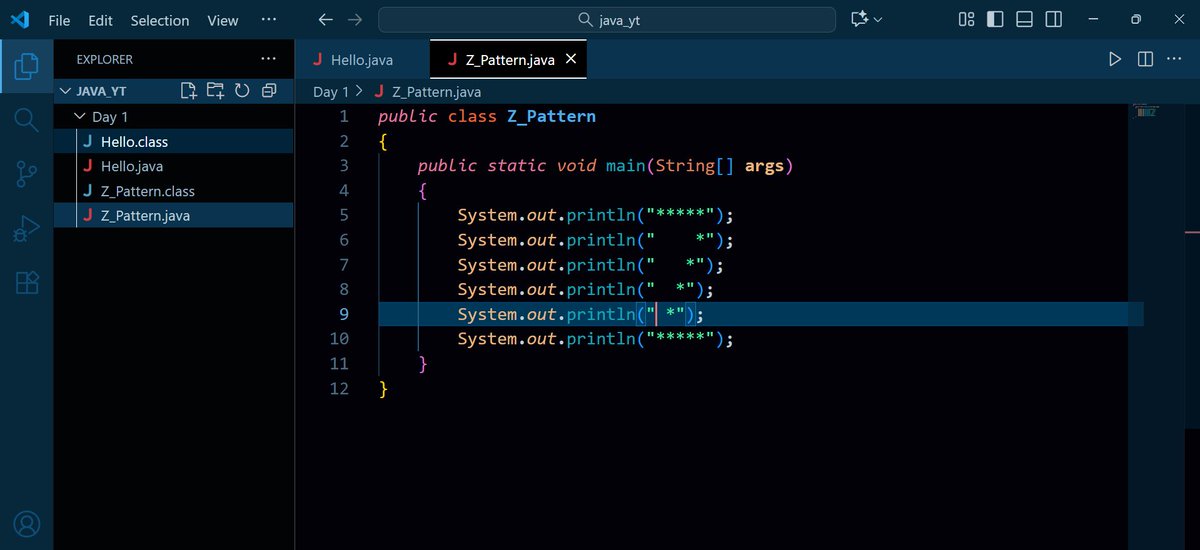Open the Source Control view
The width and height of the screenshot is (1200, 550).
pyautogui.click(x=27, y=175)
